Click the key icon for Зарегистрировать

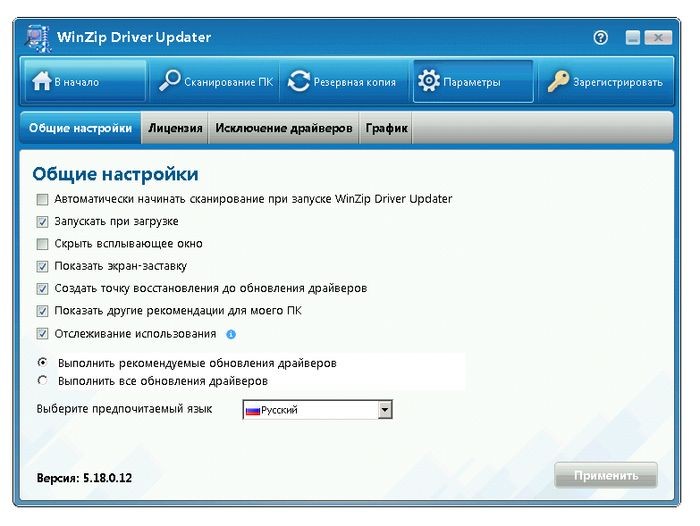(557, 82)
